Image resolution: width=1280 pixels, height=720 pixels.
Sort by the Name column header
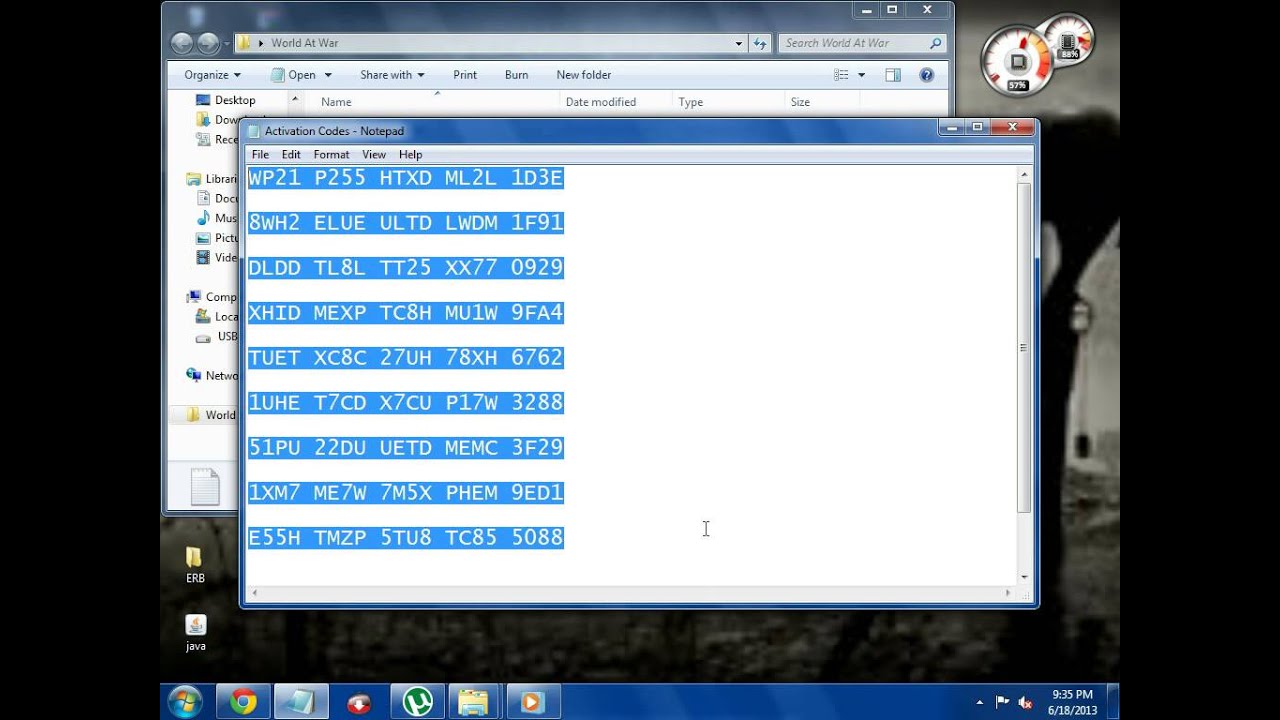(435, 102)
